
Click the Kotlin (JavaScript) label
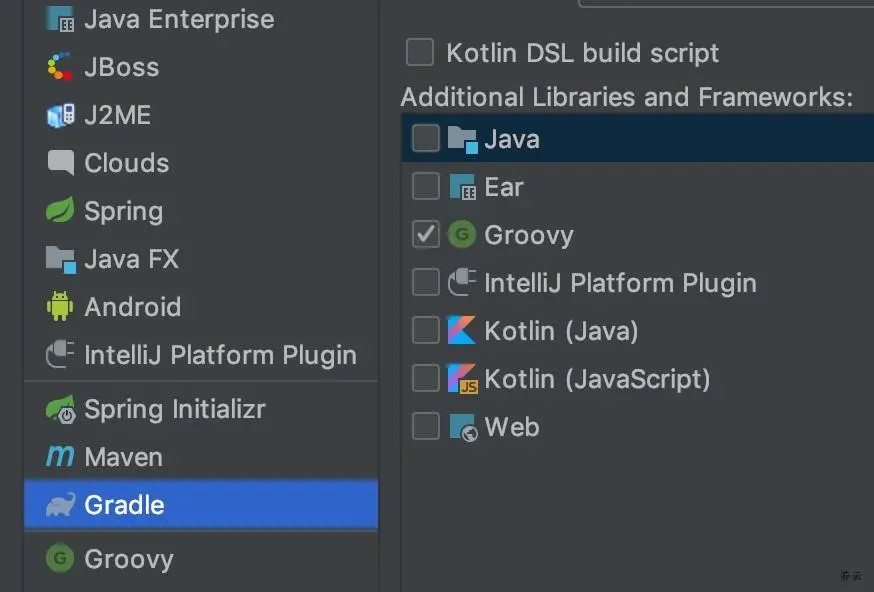[598, 379]
